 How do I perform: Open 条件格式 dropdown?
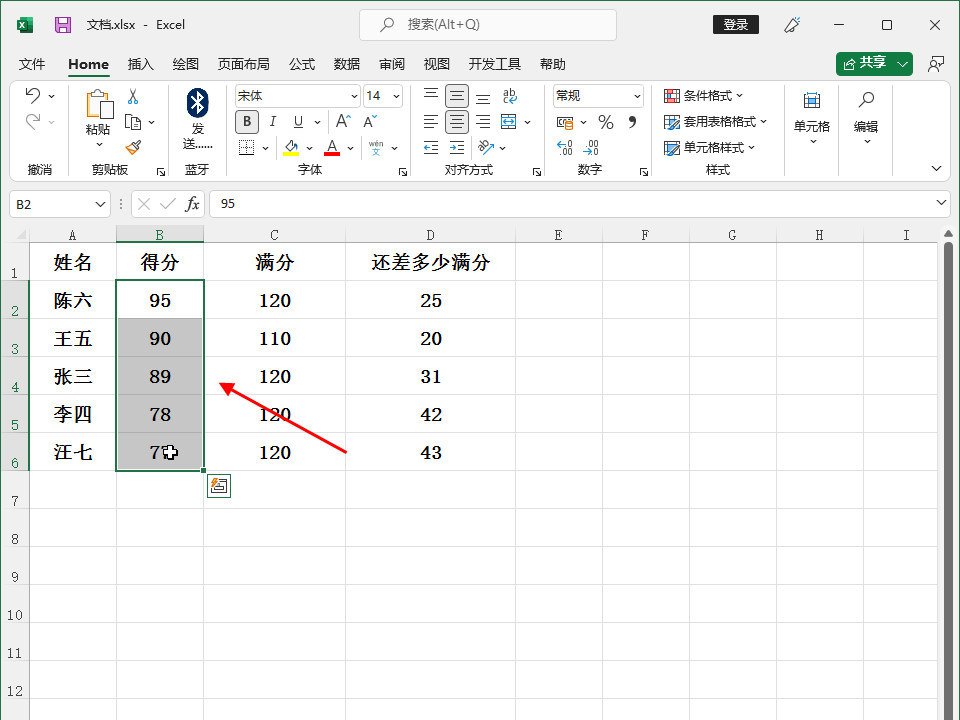click(703, 96)
